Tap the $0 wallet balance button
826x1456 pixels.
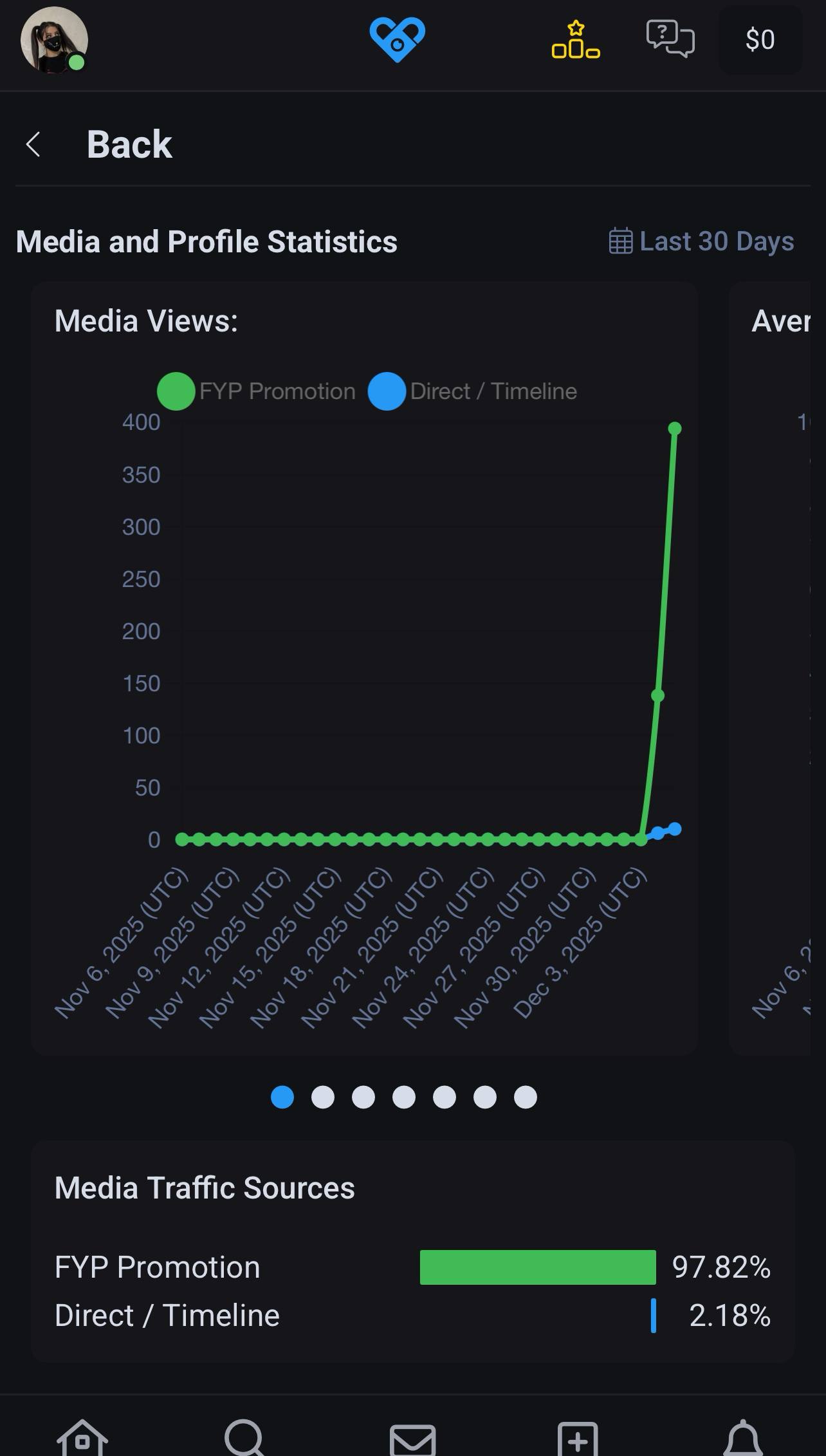[x=760, y=40]
